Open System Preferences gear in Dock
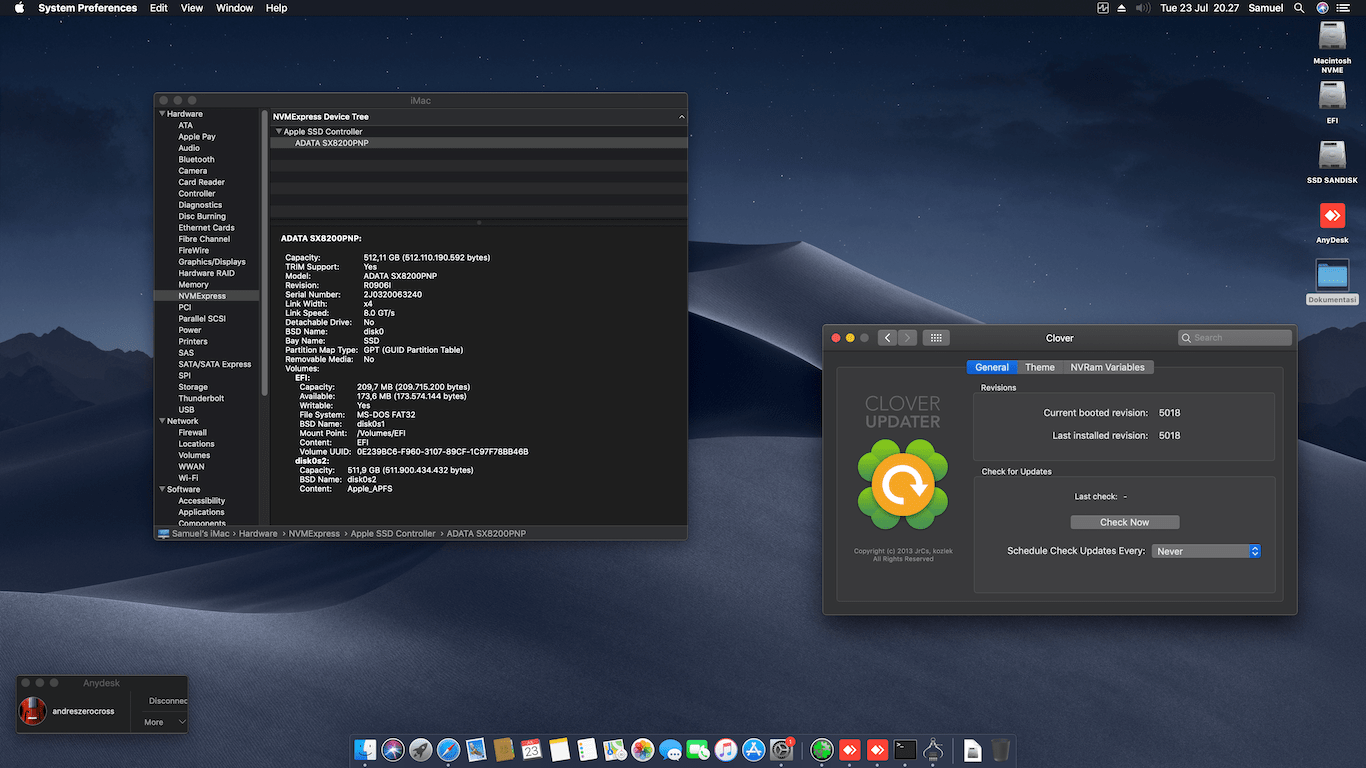The image size is (1366, 768). point(782,749)
